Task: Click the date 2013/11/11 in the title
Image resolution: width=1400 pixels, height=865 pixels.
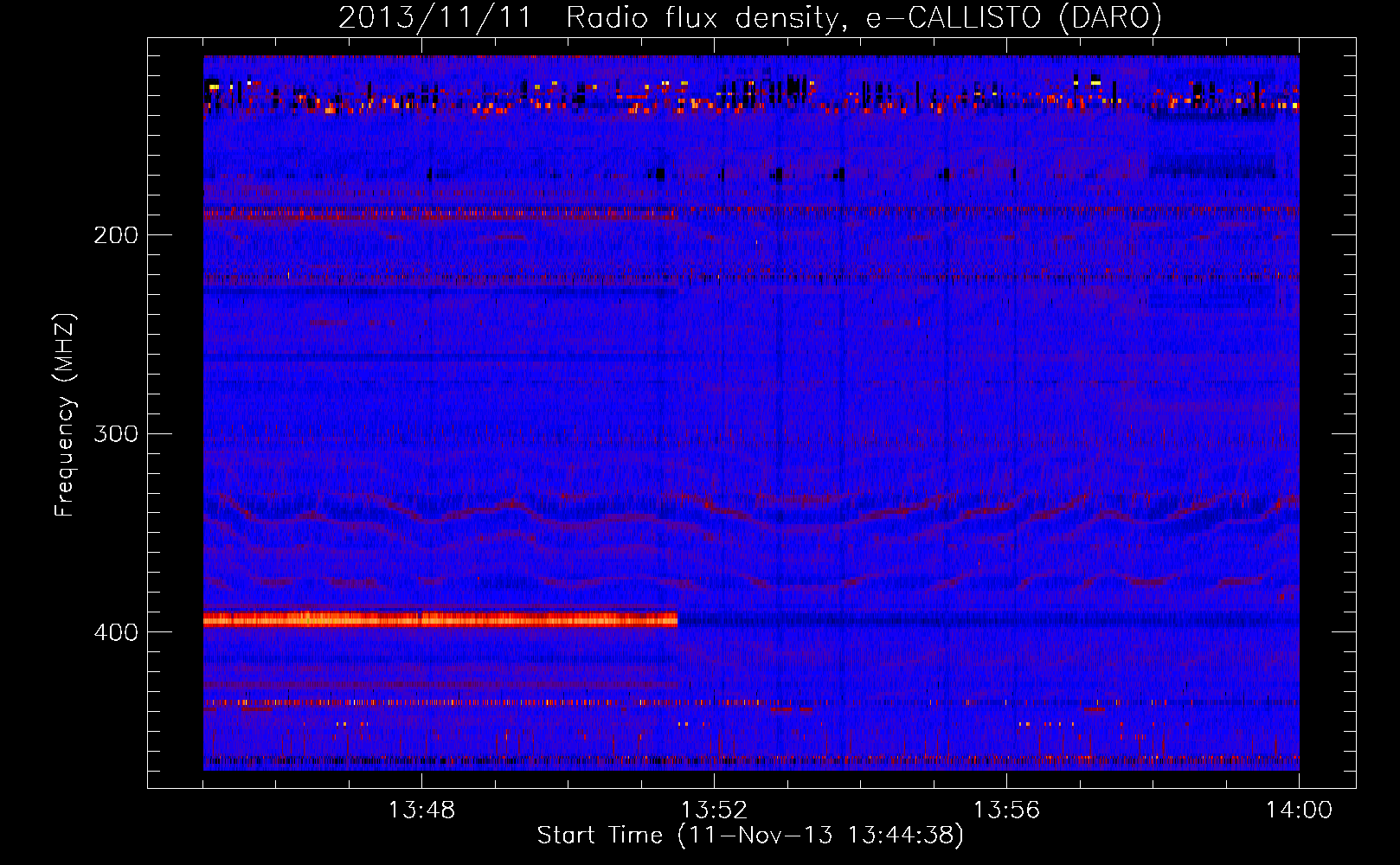Action: (434, 17)
